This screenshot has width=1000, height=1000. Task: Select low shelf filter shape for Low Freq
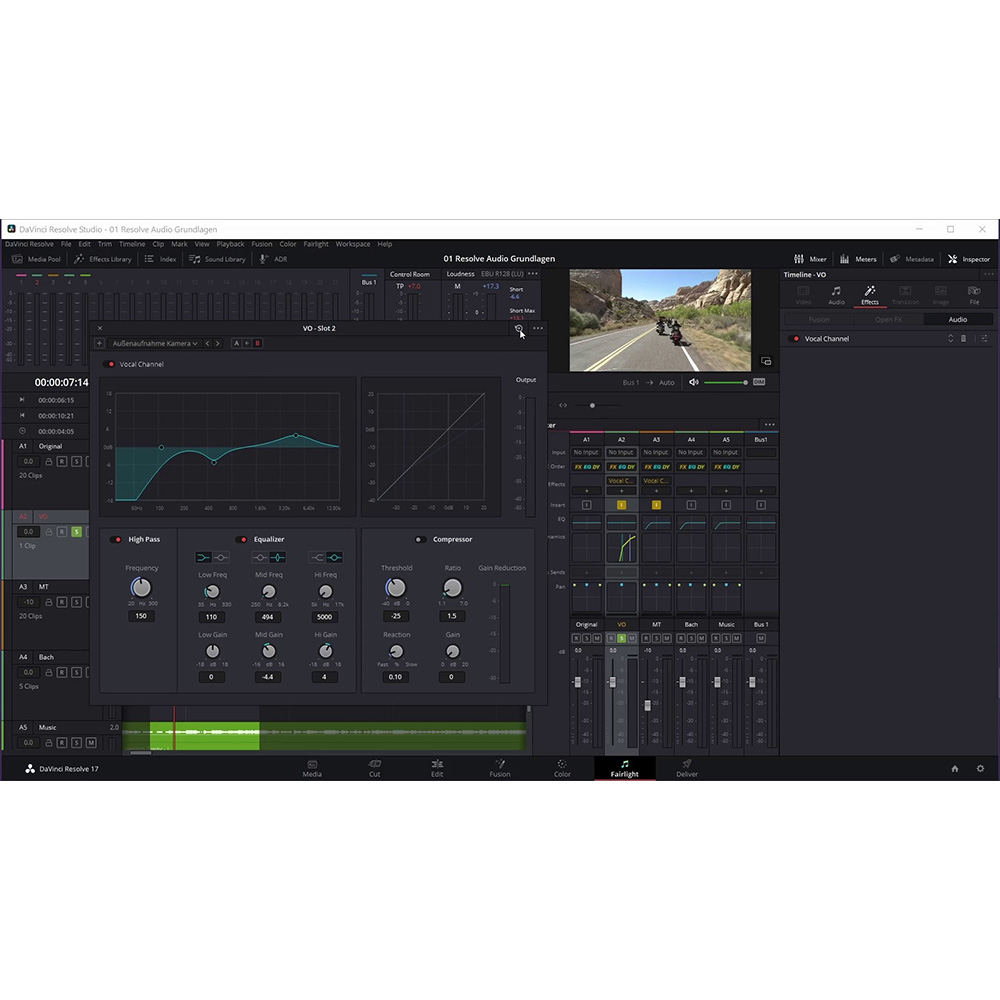pyautogui.click(x=203, y=557)
